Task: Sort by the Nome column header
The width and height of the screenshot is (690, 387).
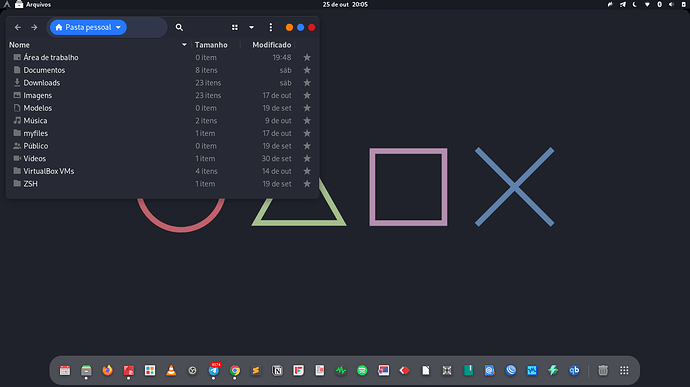Action: [x=19, y=45]
